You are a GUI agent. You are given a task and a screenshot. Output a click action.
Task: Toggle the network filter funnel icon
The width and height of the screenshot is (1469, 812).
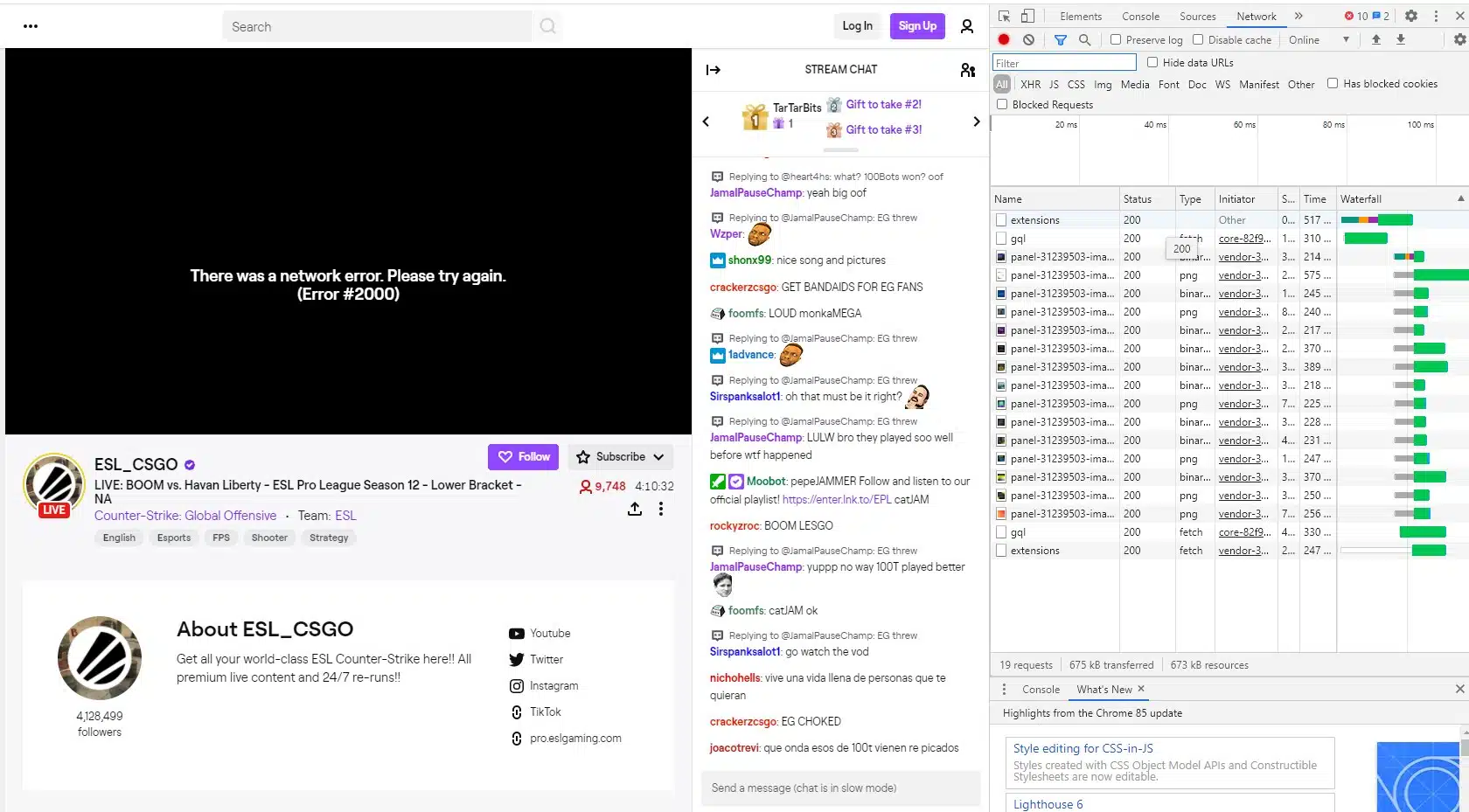1060,40
